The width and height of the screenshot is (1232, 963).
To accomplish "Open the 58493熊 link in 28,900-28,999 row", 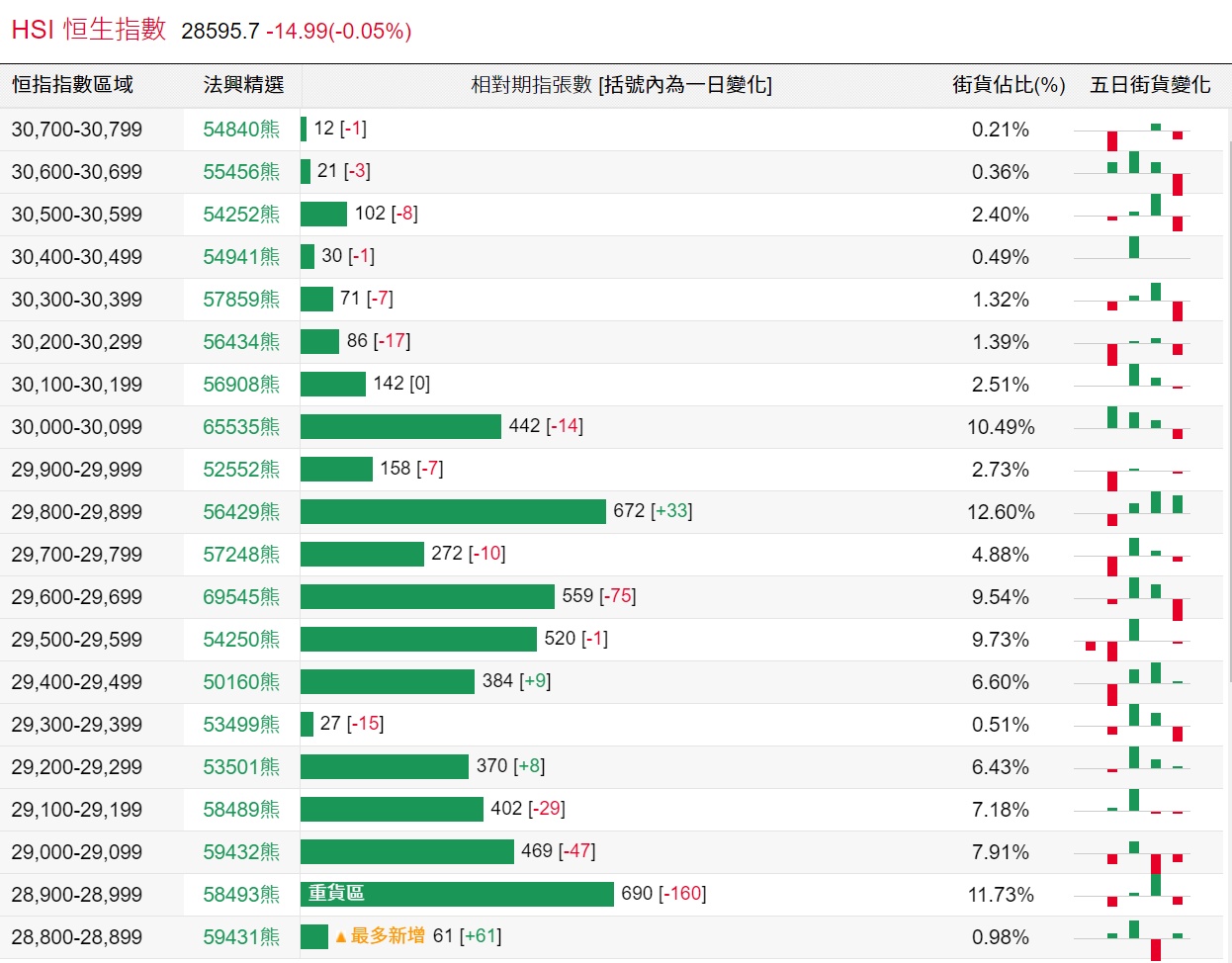I will [x=241, y=895].
